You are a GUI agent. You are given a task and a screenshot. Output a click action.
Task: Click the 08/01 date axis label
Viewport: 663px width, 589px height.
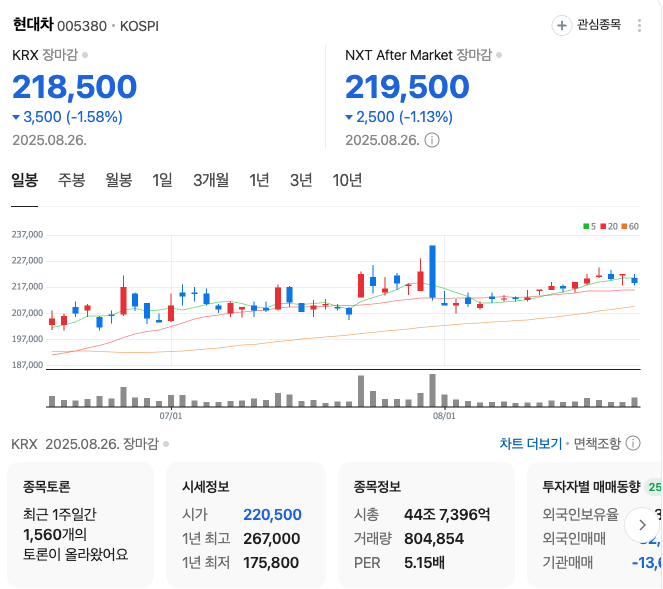pyautogui.click(x=444, y=416)
